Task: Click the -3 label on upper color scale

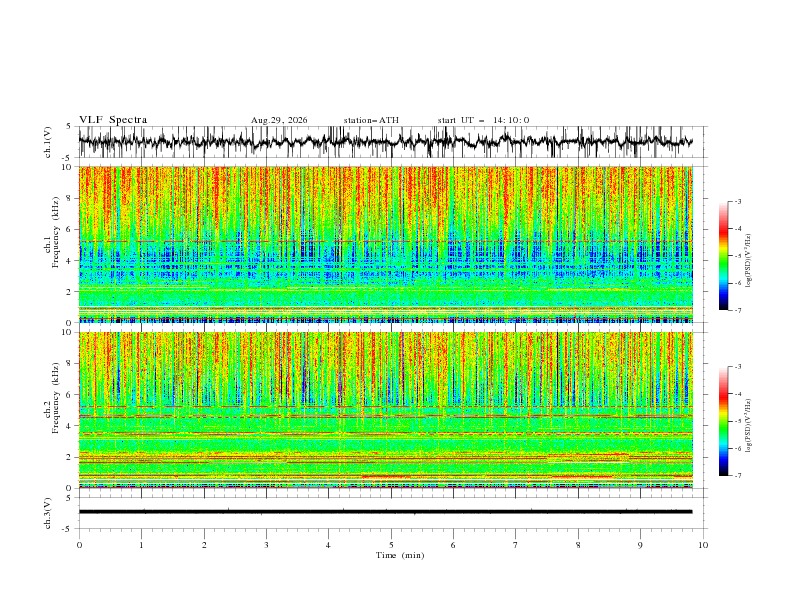Action: 737,201
